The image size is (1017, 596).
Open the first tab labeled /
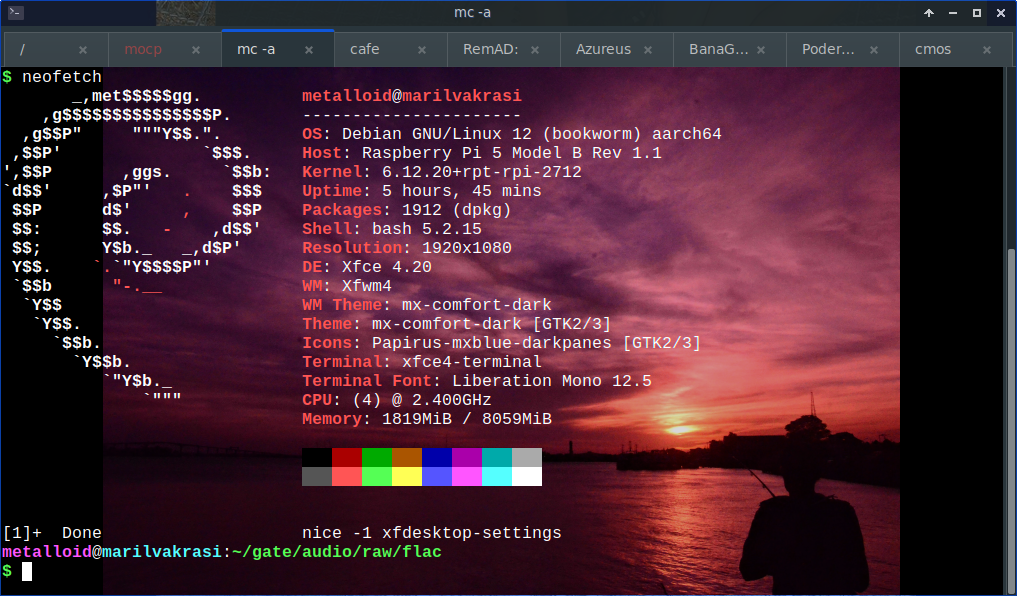23,49
